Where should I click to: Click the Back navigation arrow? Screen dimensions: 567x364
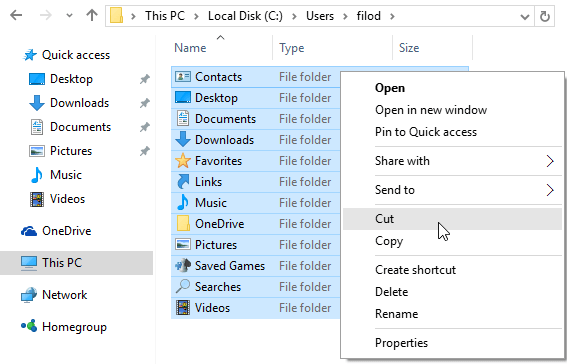click(x=16, y=16)
